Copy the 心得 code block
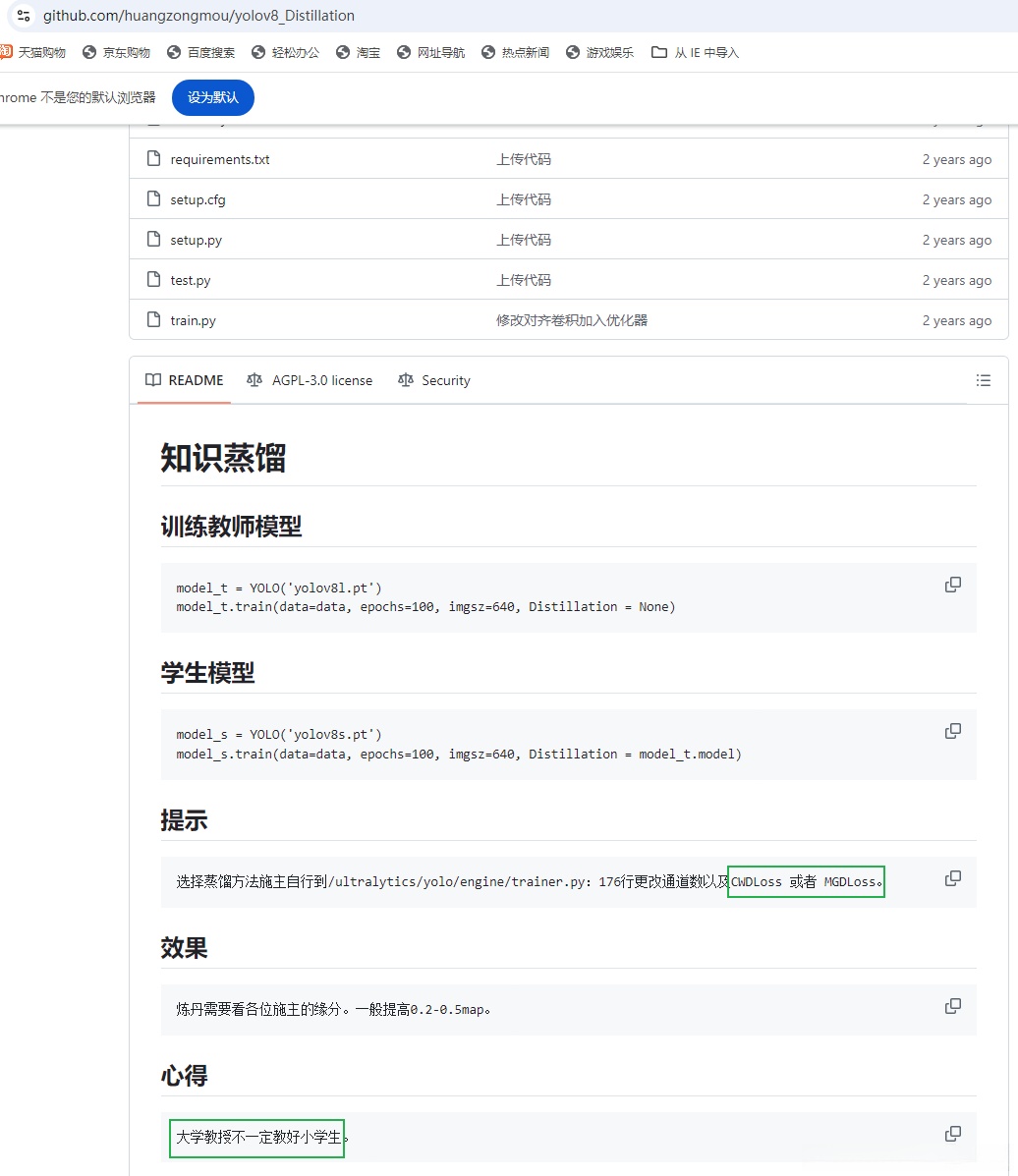 coord(953,1134)
